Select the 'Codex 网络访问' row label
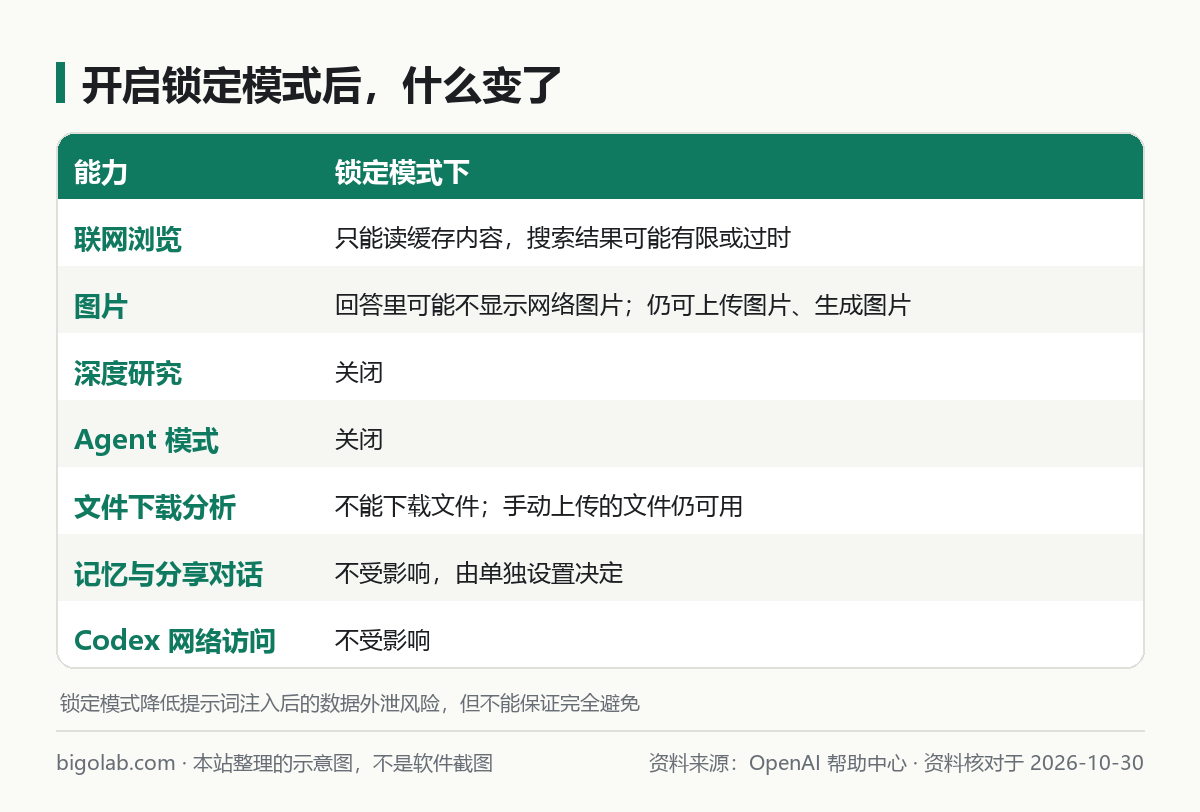Image resolution: width=1200 pixels, height=812 pixels. click(x=175, y=642)
